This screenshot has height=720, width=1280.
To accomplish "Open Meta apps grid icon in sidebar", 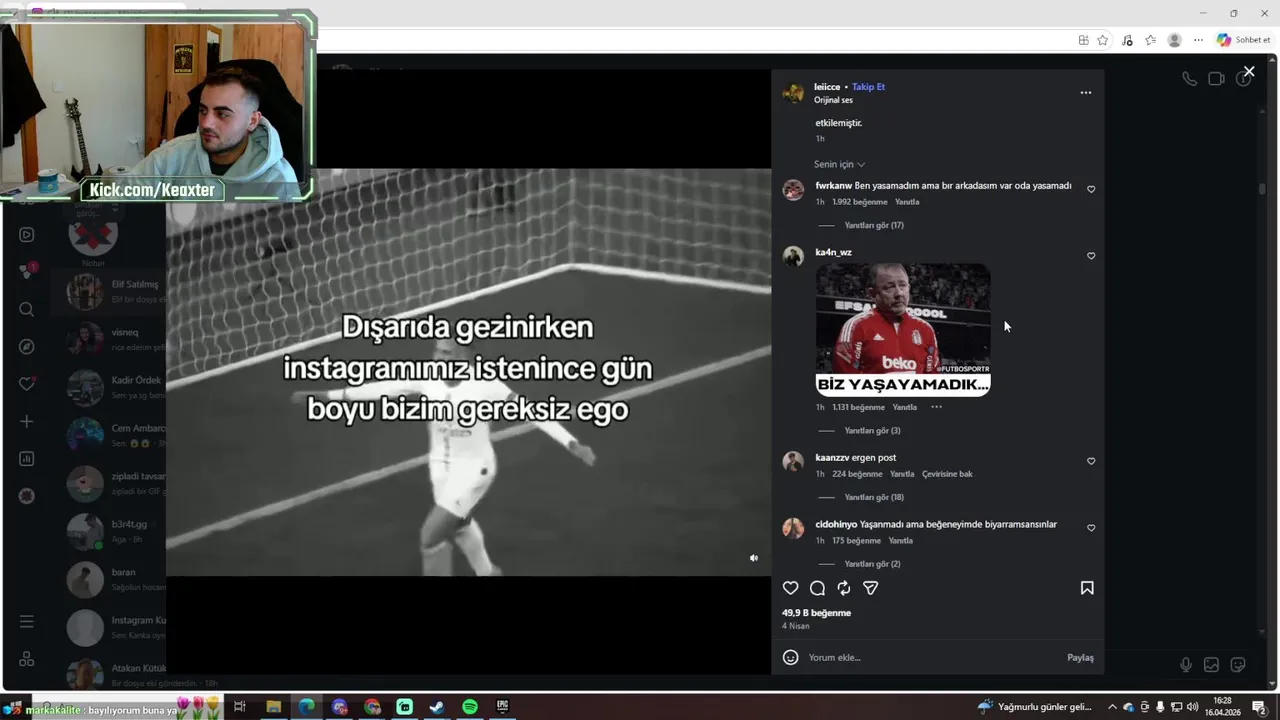I will pyautogui.click(x=27, y=659).
